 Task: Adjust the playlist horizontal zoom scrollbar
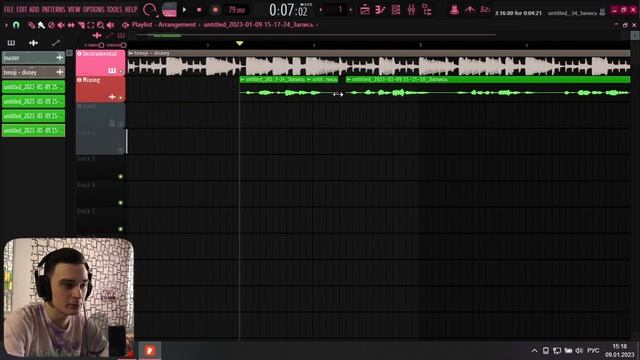167,36
